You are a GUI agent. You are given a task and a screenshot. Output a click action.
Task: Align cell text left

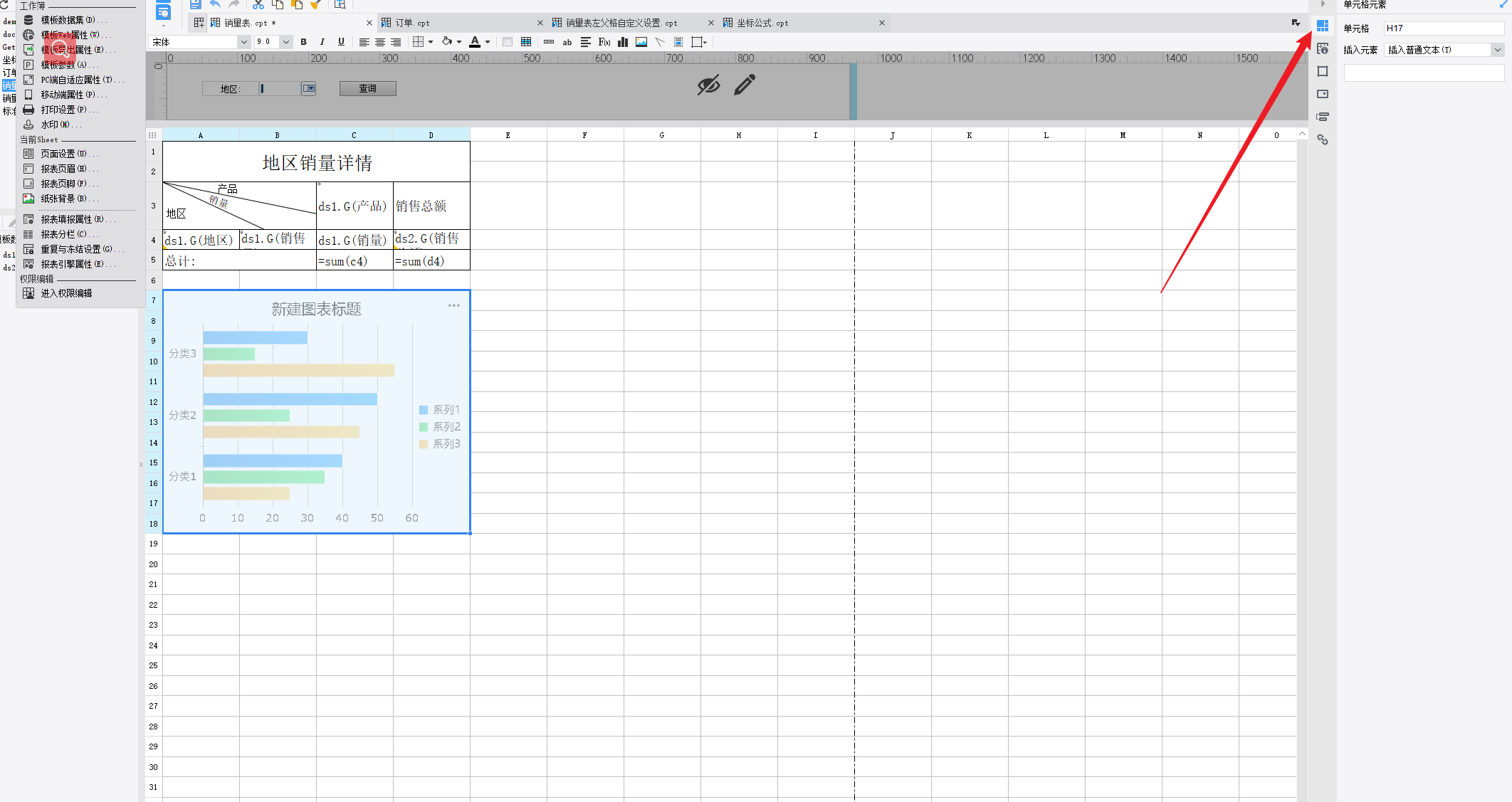click(x=364, y=42)
